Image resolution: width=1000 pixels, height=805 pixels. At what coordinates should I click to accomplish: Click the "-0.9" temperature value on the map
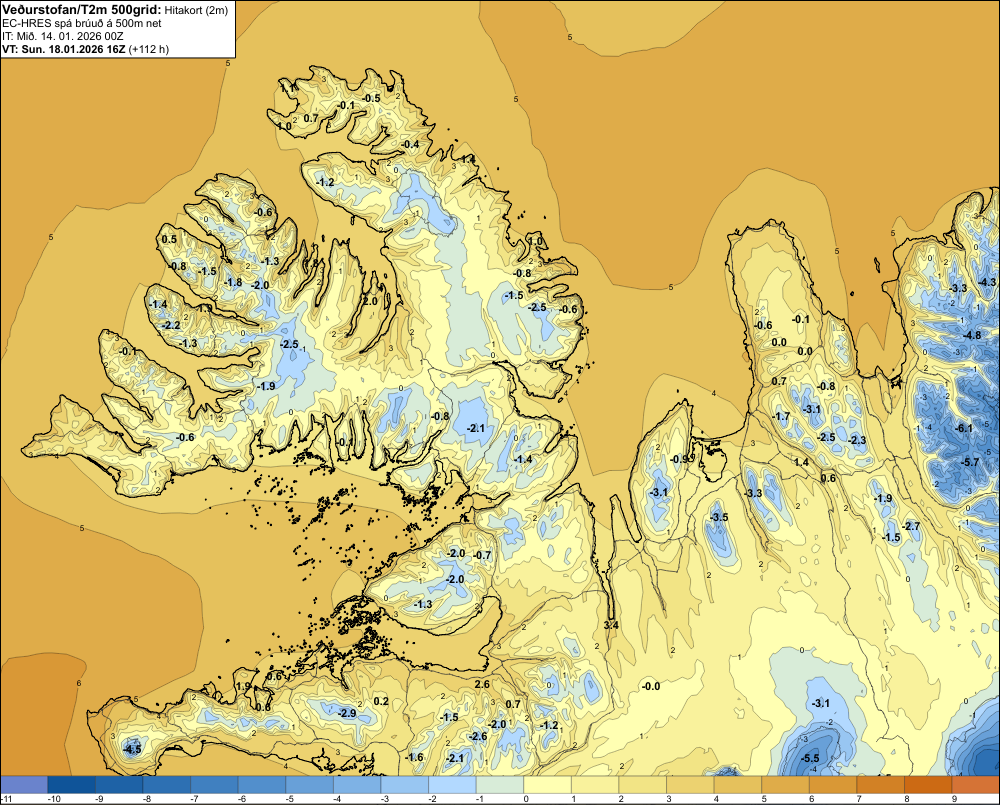point(679,459)
